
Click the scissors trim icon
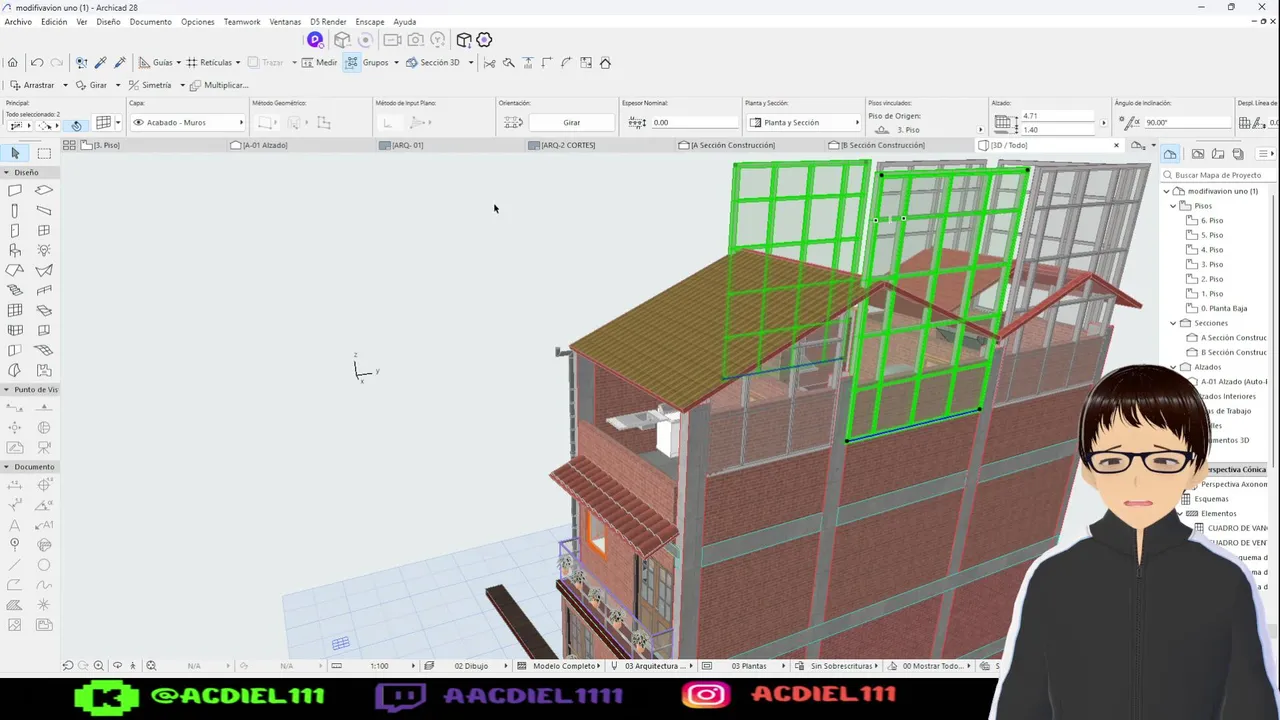tap(489, 62)
